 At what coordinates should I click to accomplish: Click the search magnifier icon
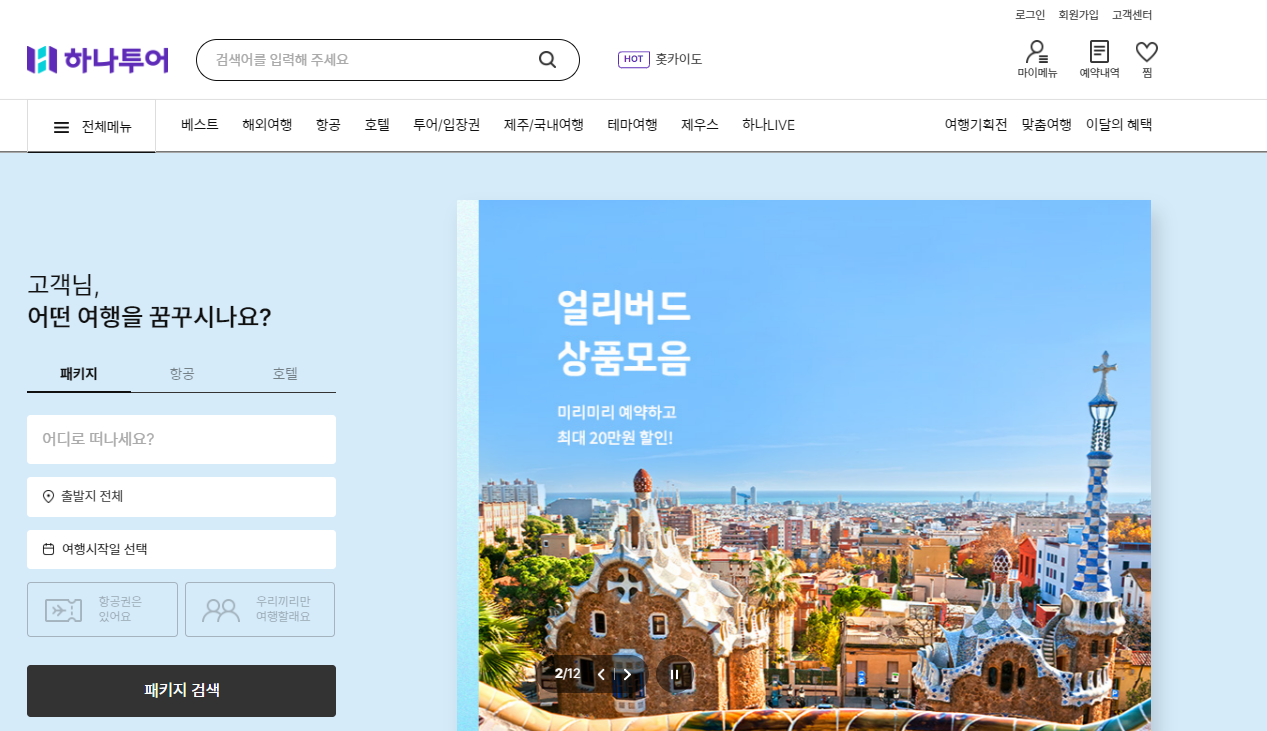click(x=547, y=59)
